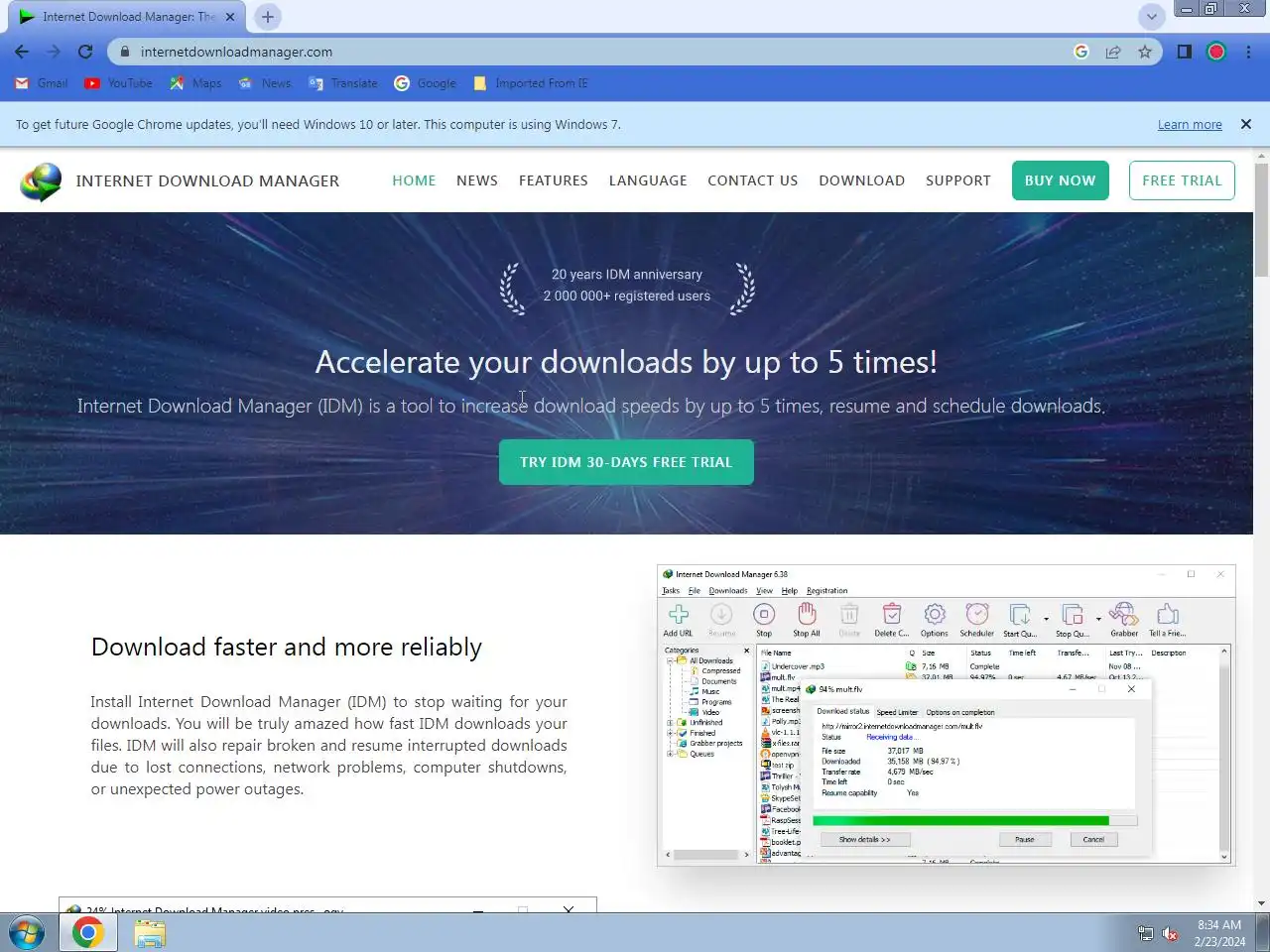Select DOWNLOAD in site navigation
Image resolution: width=1270 pixels, height=952 pixels.
862,180
